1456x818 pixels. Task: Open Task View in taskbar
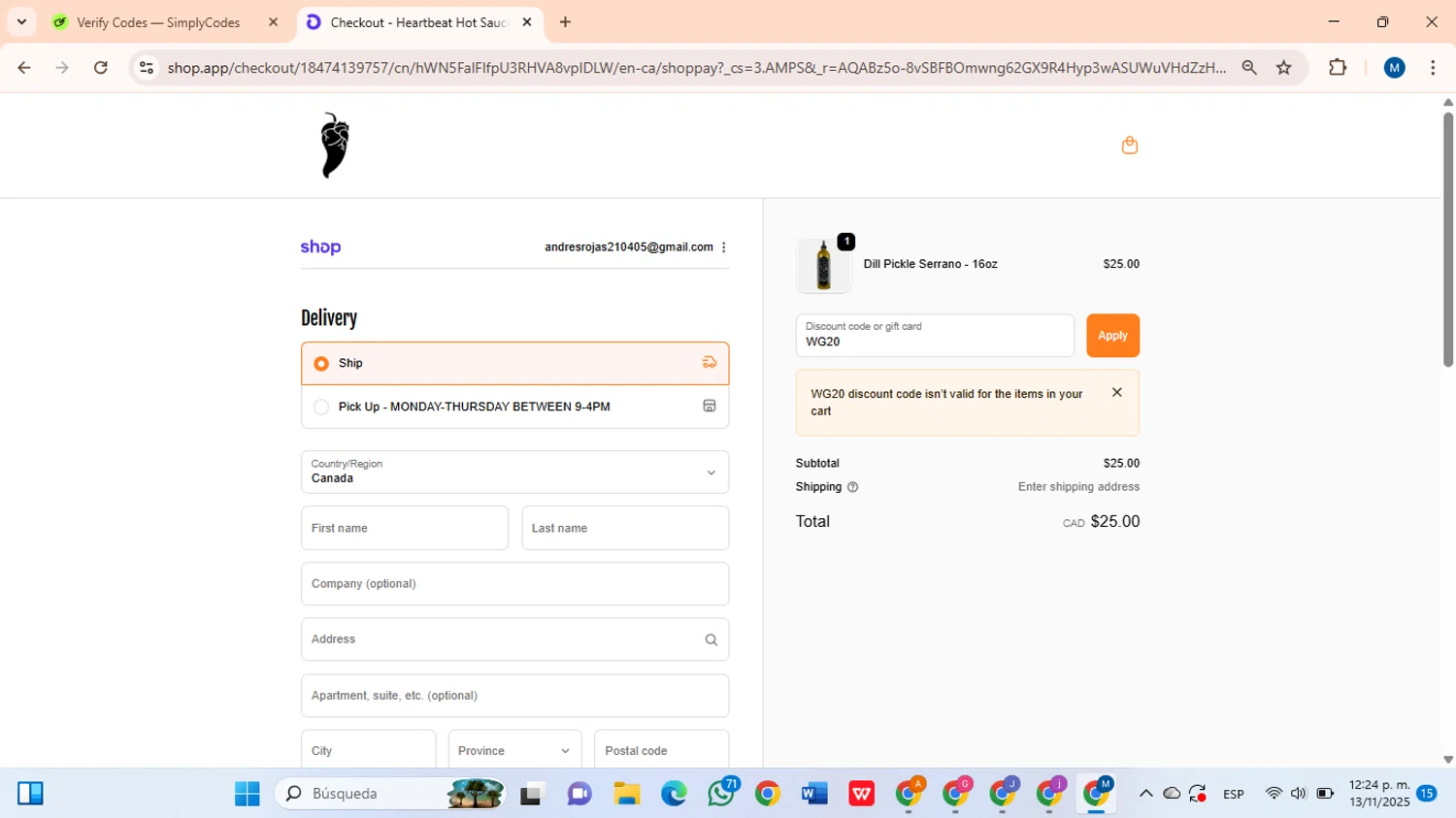point(532,794)
